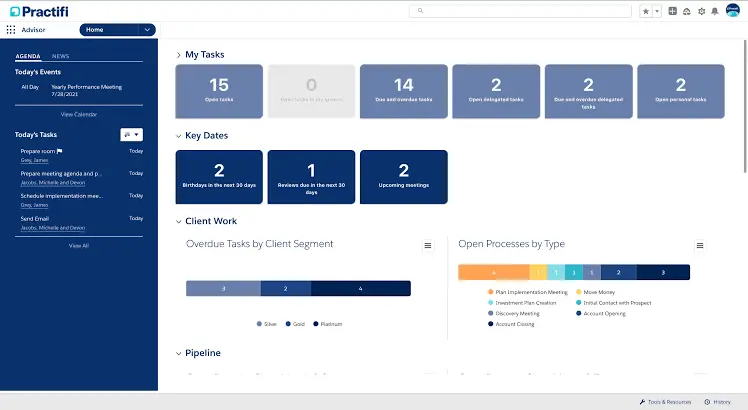Viewport: 748px width, 410px height.
Task: Click the favorites star icon
Action: 646,11
